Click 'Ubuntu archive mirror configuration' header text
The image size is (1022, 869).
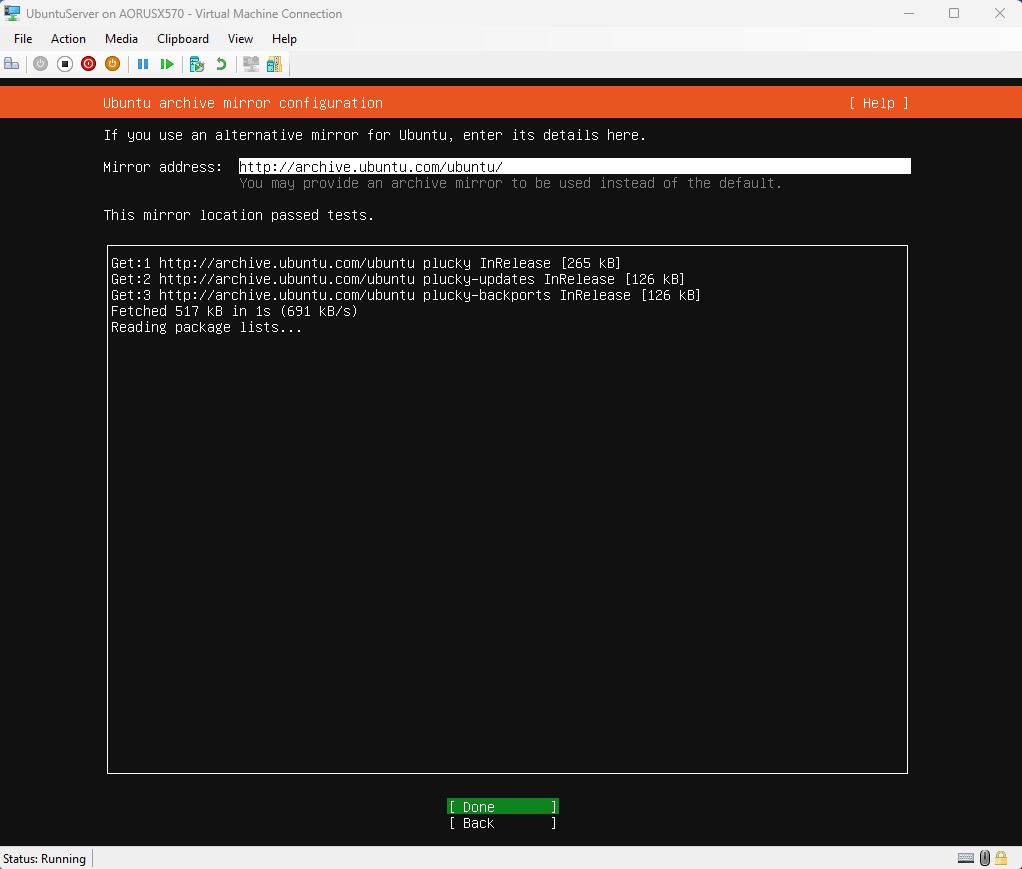pos(242,103)
